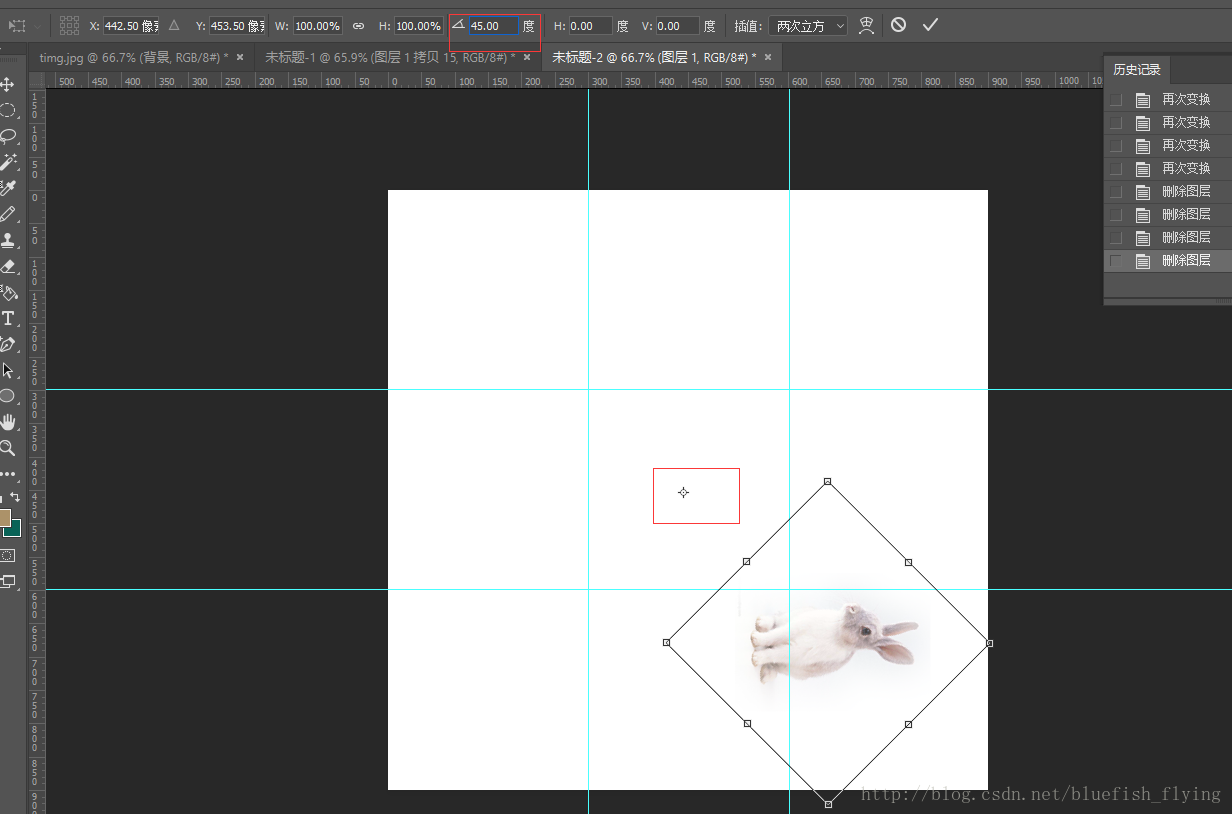Select the Zoom tool

(8, 448)
